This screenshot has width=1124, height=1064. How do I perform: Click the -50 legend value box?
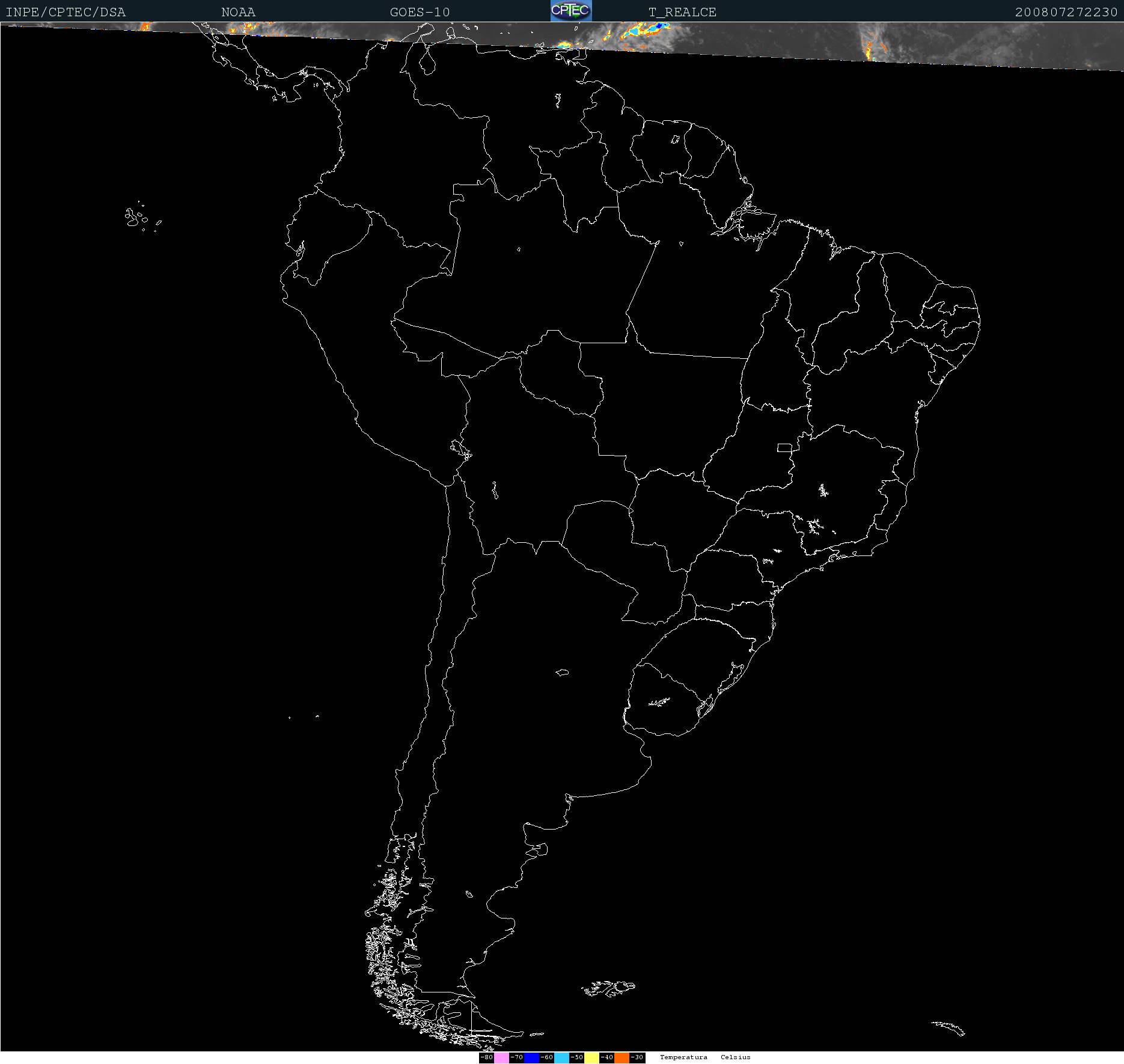point(576,1057)
